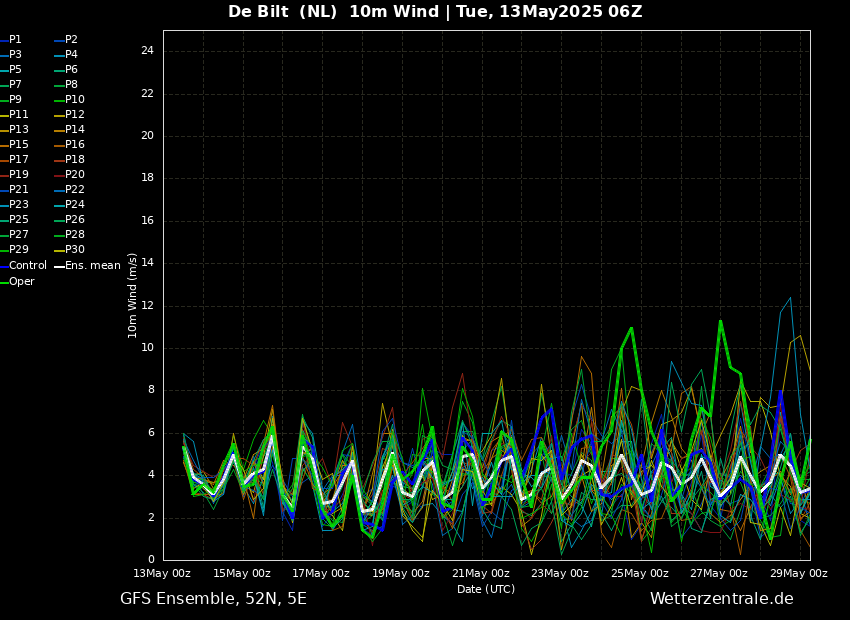
Task: Click the Control legend label
Action: (x=27, y=266)
